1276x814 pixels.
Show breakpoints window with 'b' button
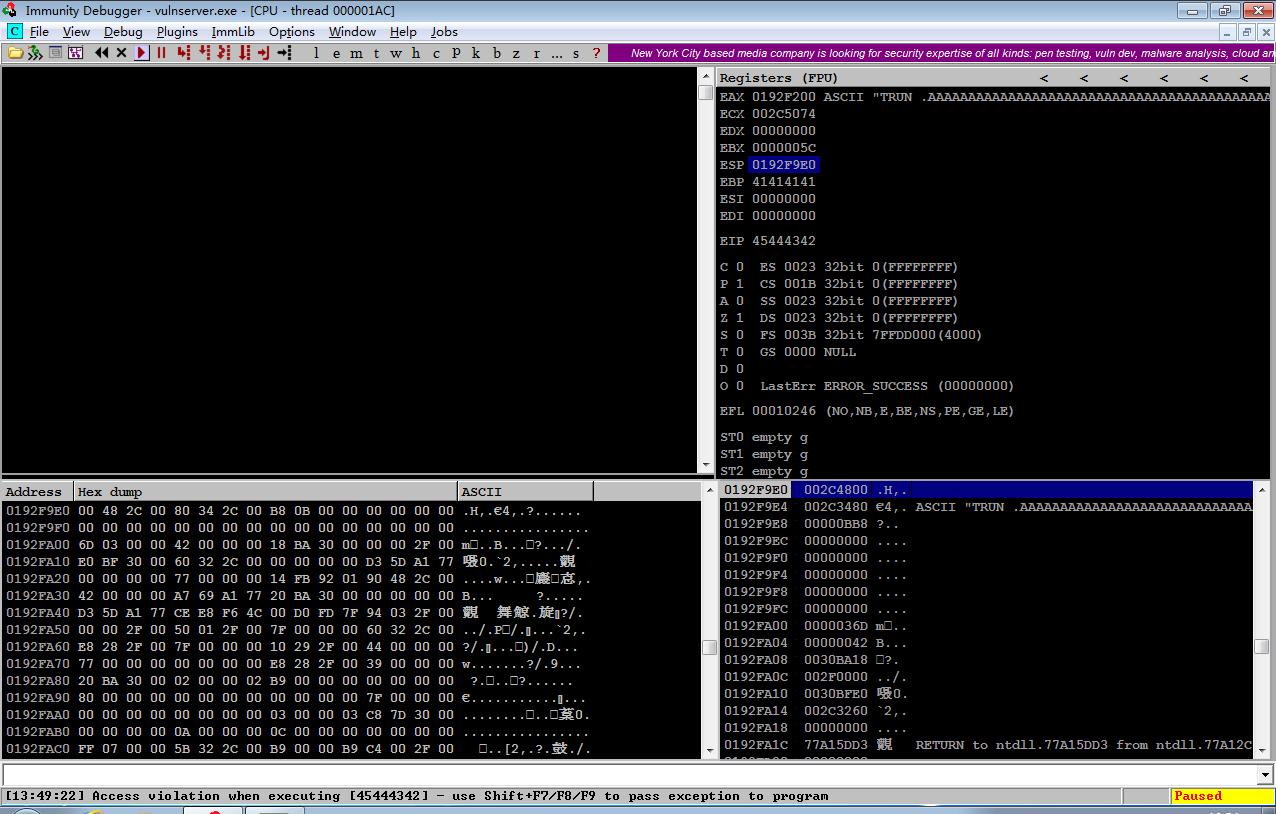[x=497, y=53]
